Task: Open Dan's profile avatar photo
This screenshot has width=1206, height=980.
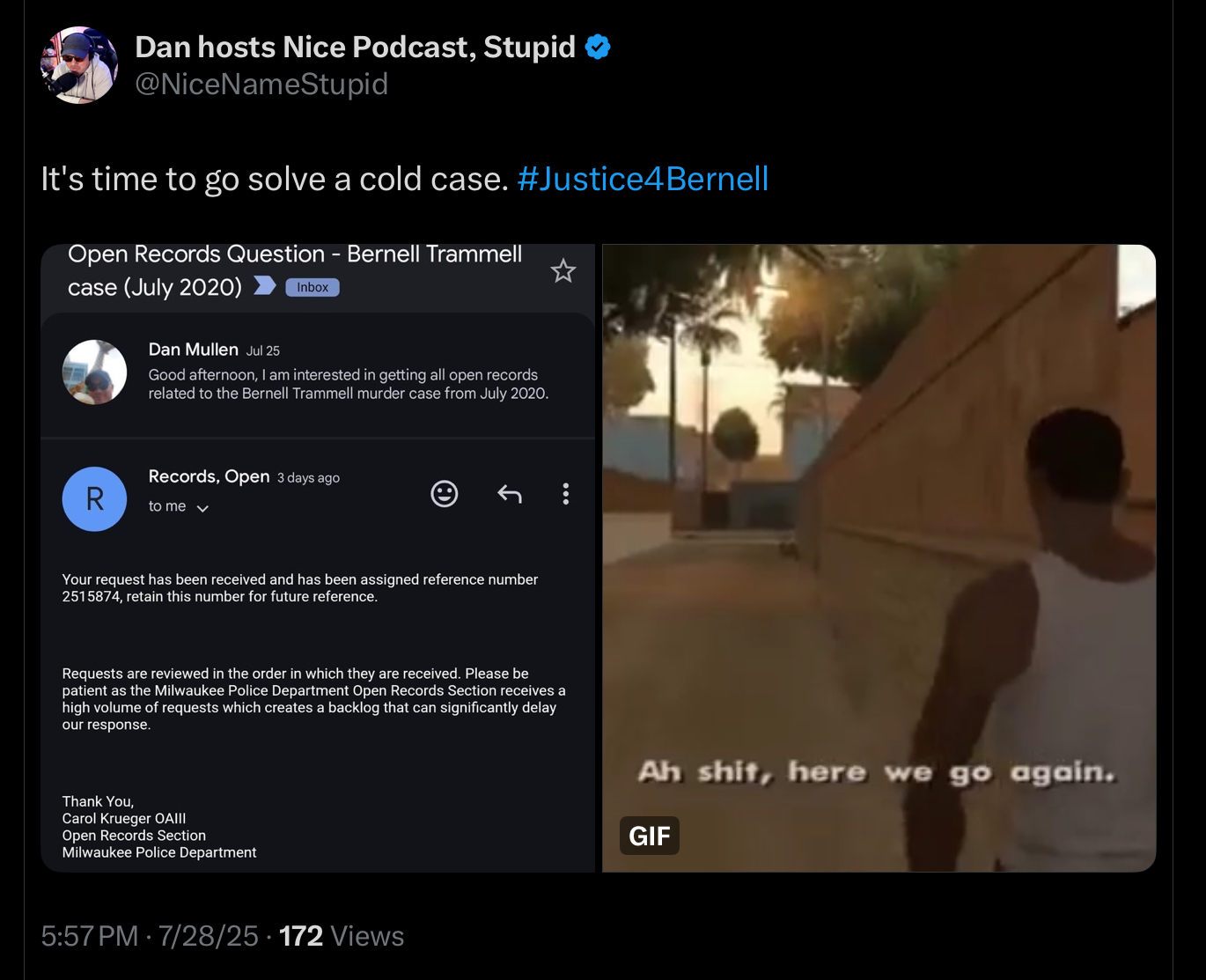Action: coord(79,65)
